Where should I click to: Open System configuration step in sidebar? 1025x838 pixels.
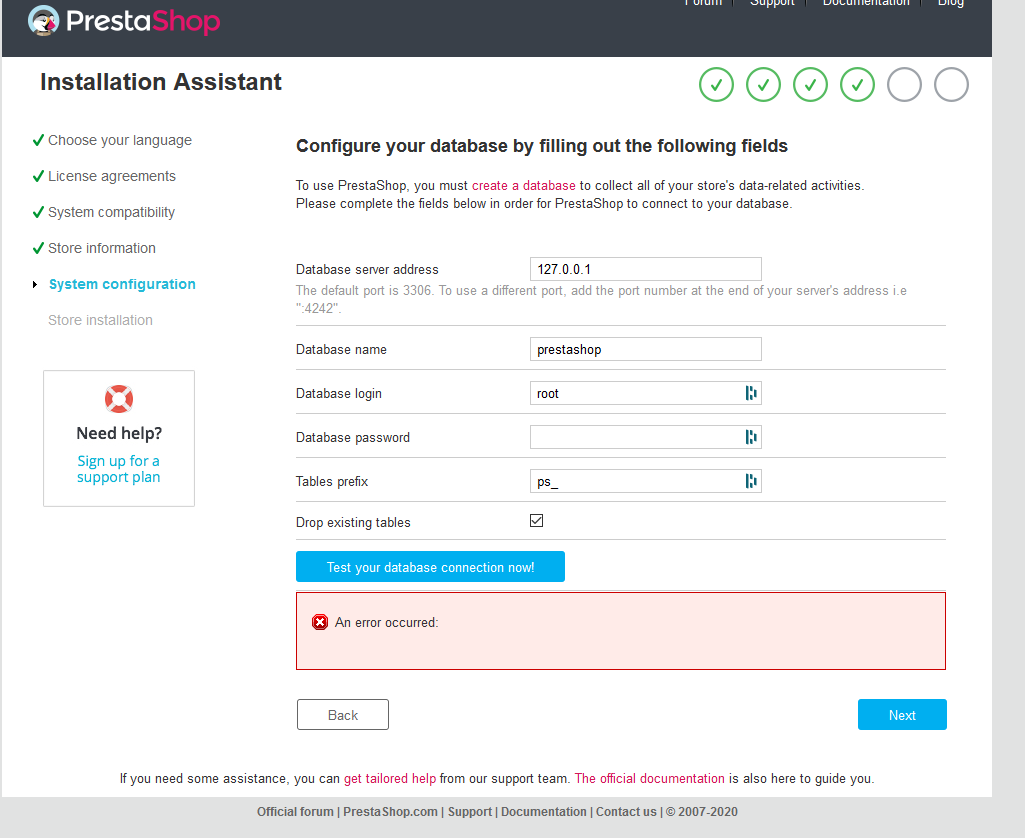[122, 284]
